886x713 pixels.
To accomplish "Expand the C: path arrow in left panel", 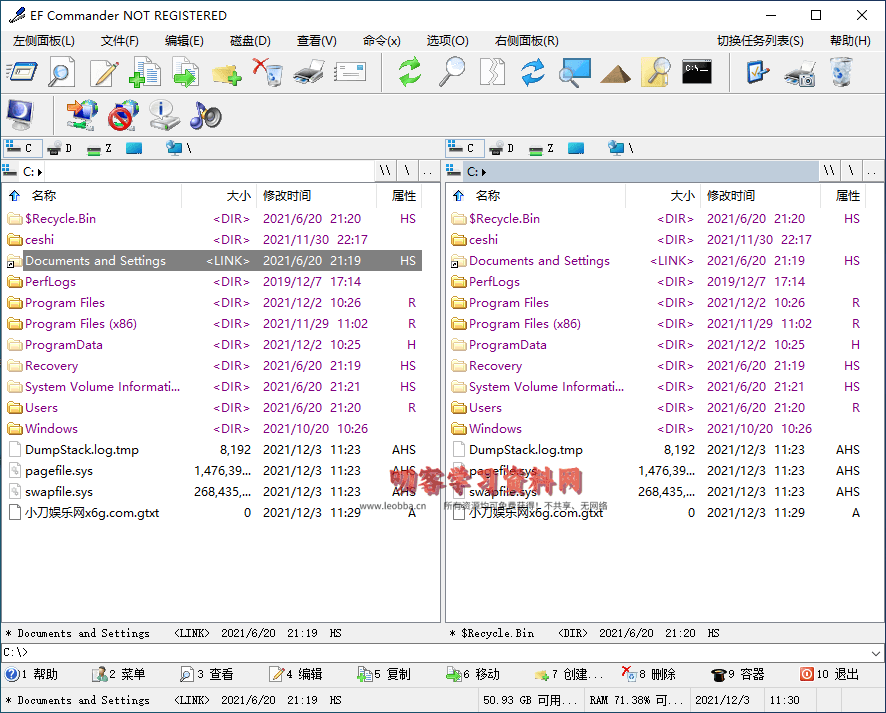I will tap(40, 172).
